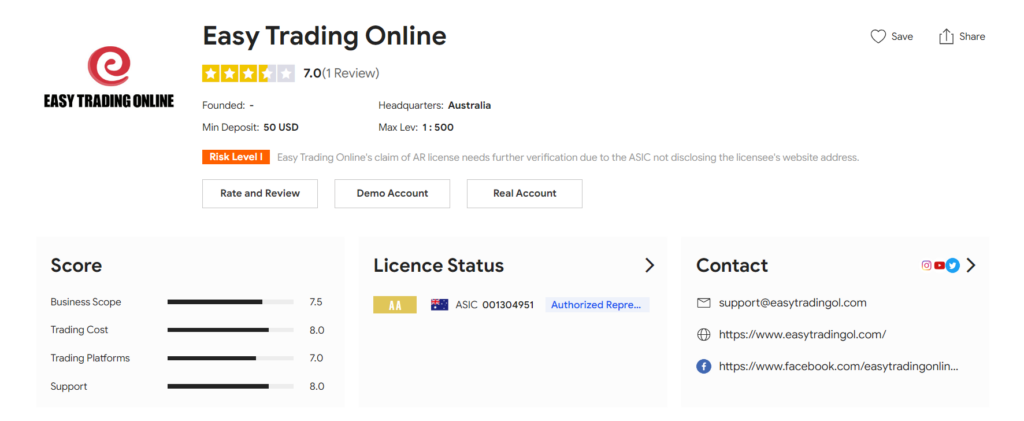Click the Risk Level I badge
Viewport: 1024px width, 421px height.
coord(236,157)
